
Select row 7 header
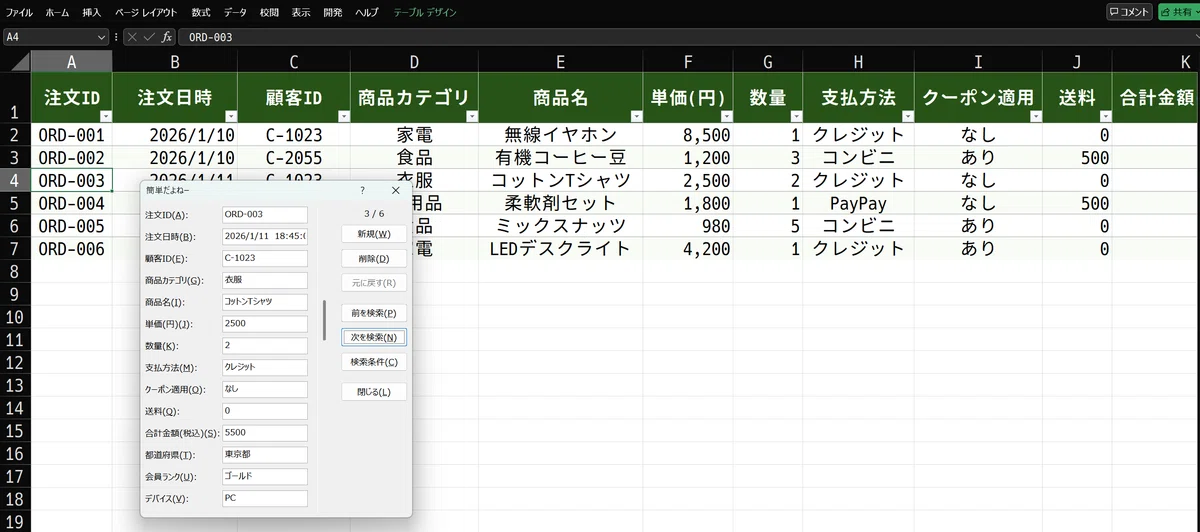point(15,249)
